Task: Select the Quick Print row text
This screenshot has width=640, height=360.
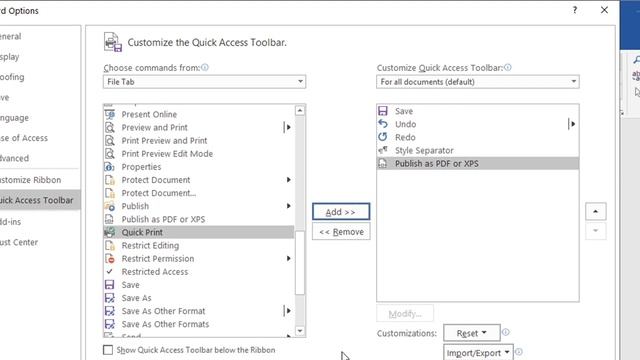Action: [142, 232]
